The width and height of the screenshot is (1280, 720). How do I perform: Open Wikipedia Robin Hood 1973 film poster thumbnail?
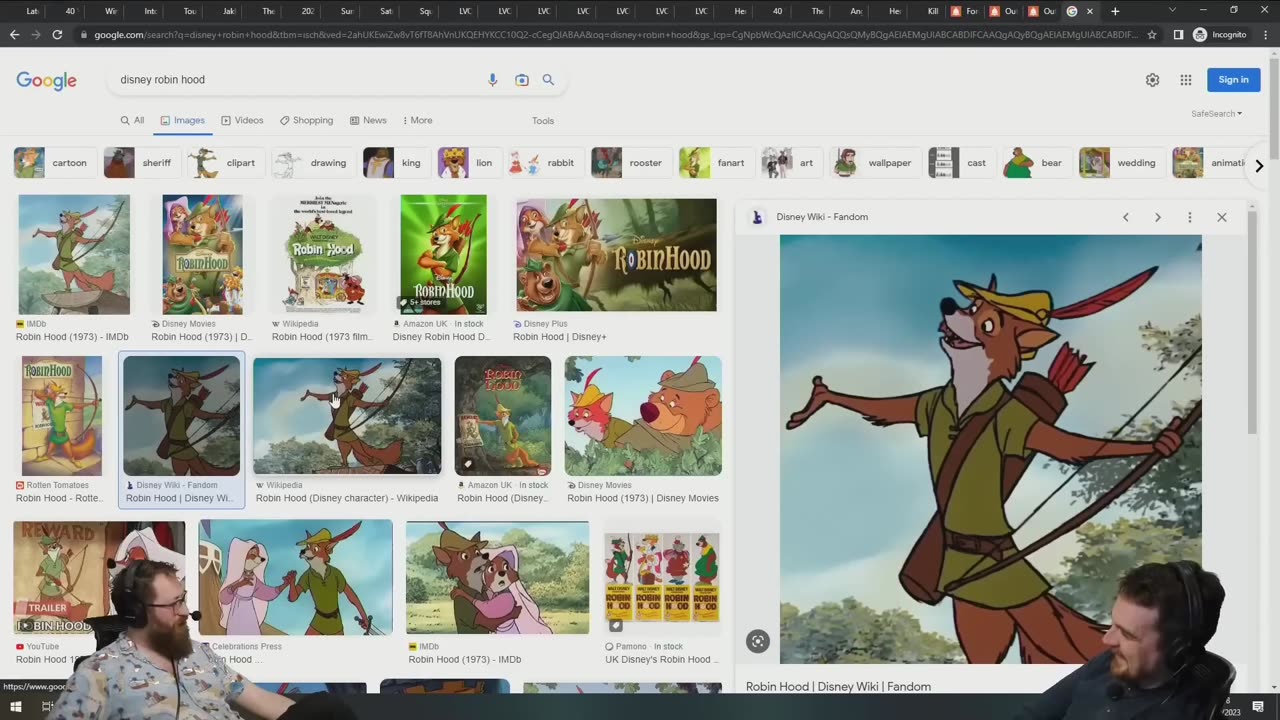[323, 255]
